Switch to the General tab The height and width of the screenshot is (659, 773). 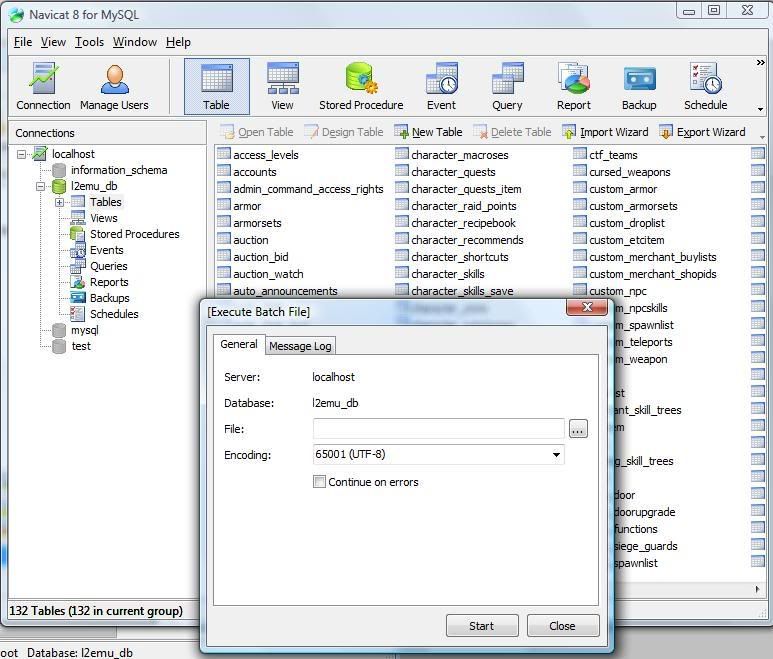[239, 344]
